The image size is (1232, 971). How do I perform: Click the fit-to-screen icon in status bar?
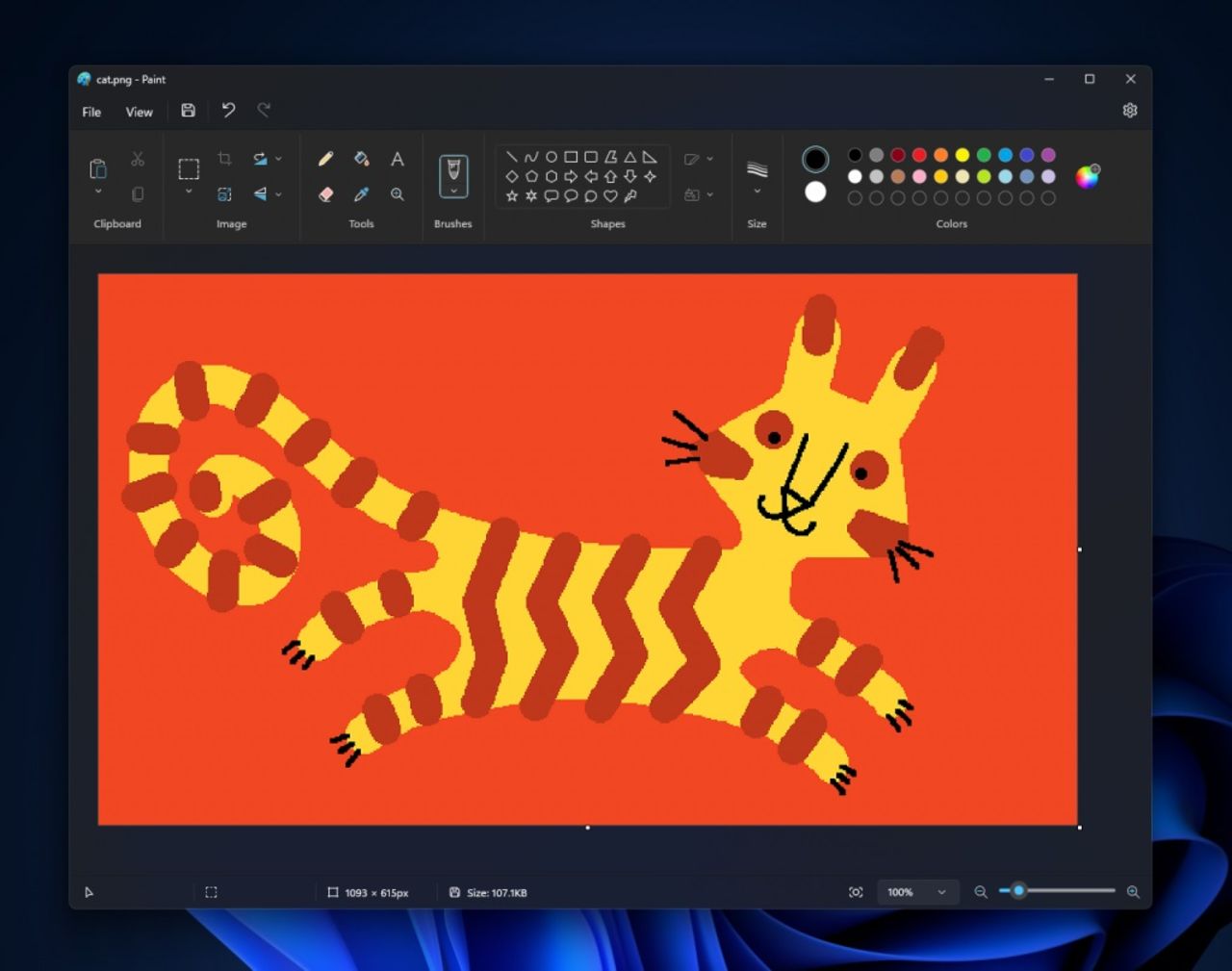[855, 892]
